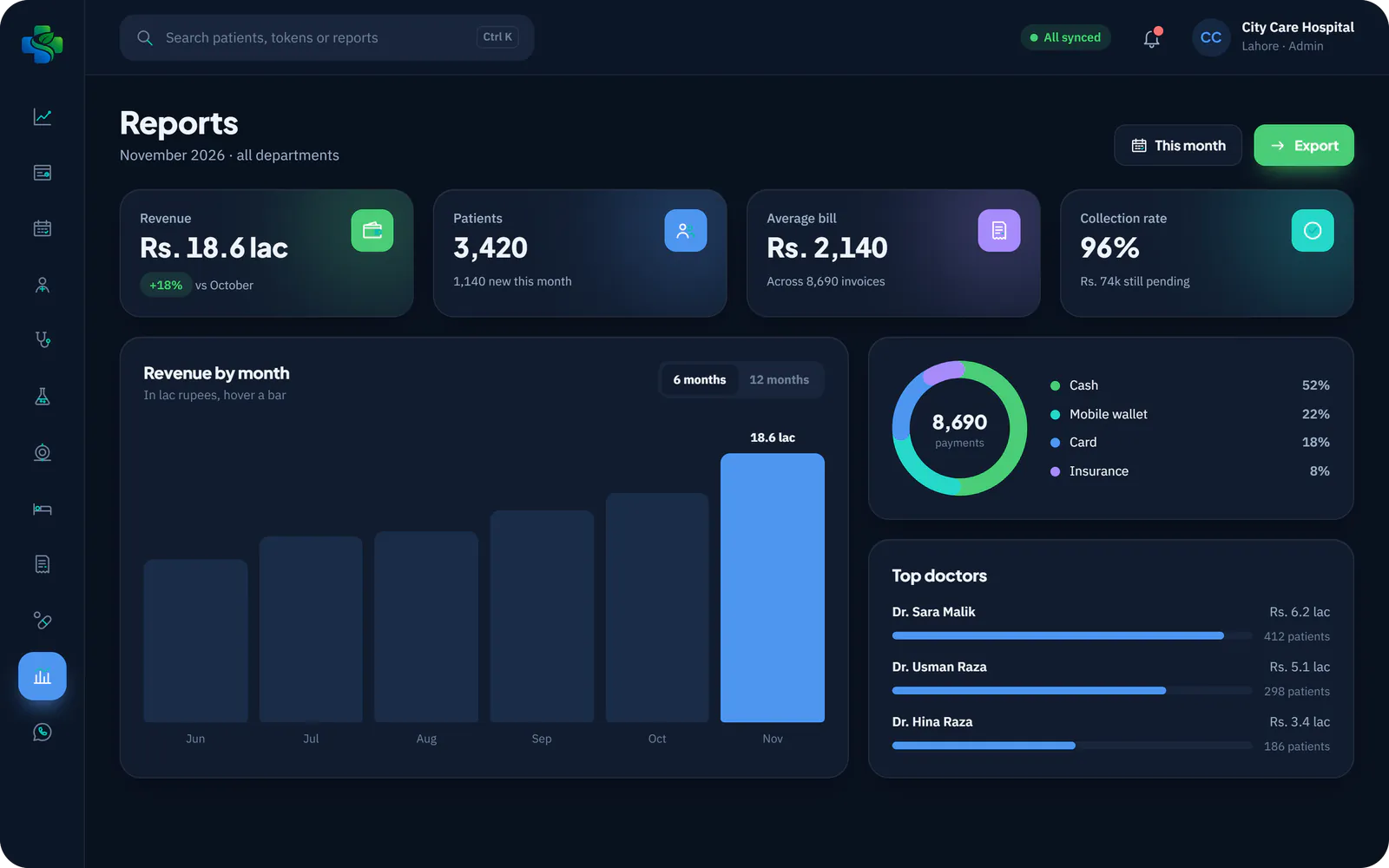
Task: Click the Export button
Action: click(1304, 146)
